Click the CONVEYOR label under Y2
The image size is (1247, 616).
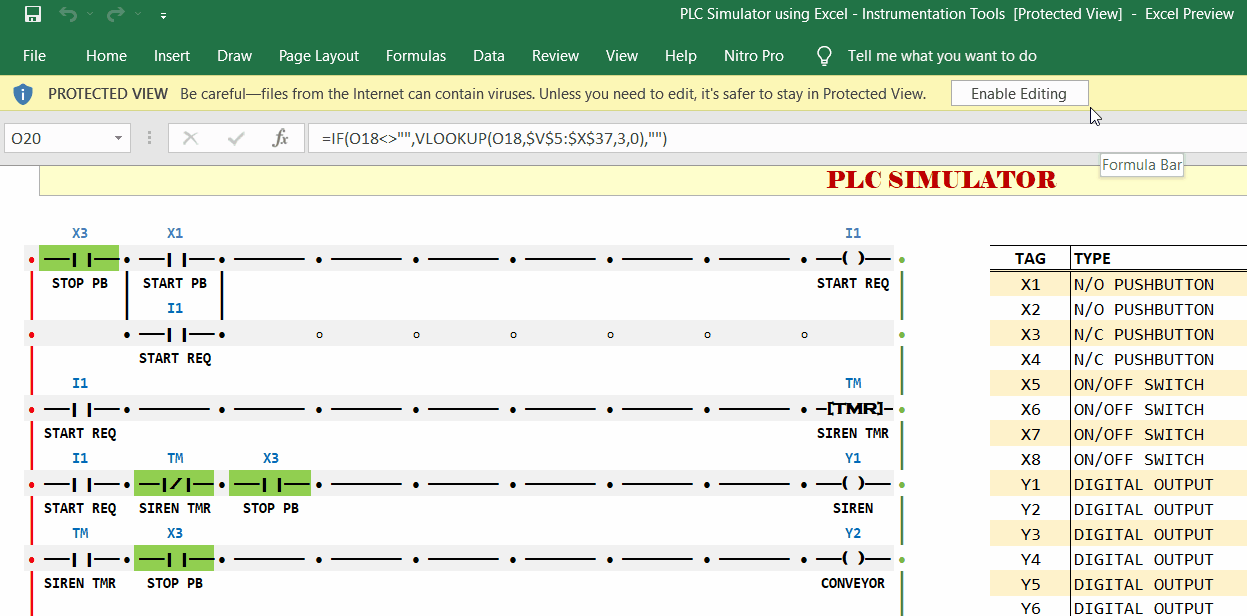pos(853,583)
